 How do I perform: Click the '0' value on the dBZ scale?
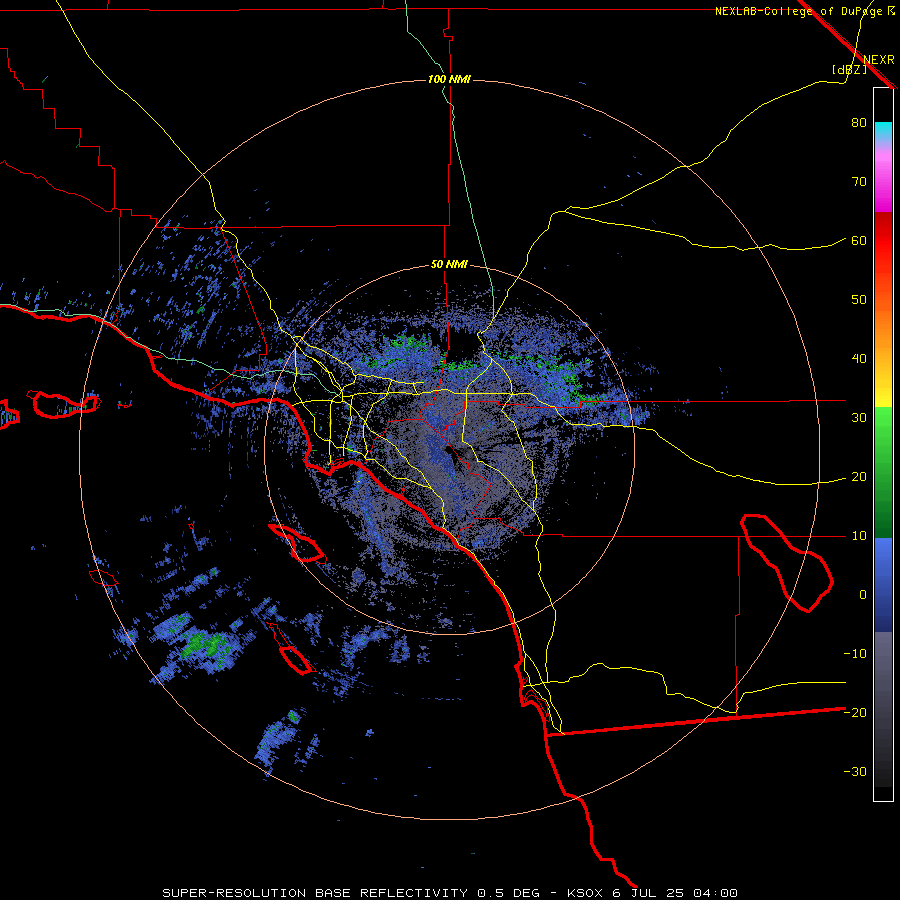(x=863, y=595)
